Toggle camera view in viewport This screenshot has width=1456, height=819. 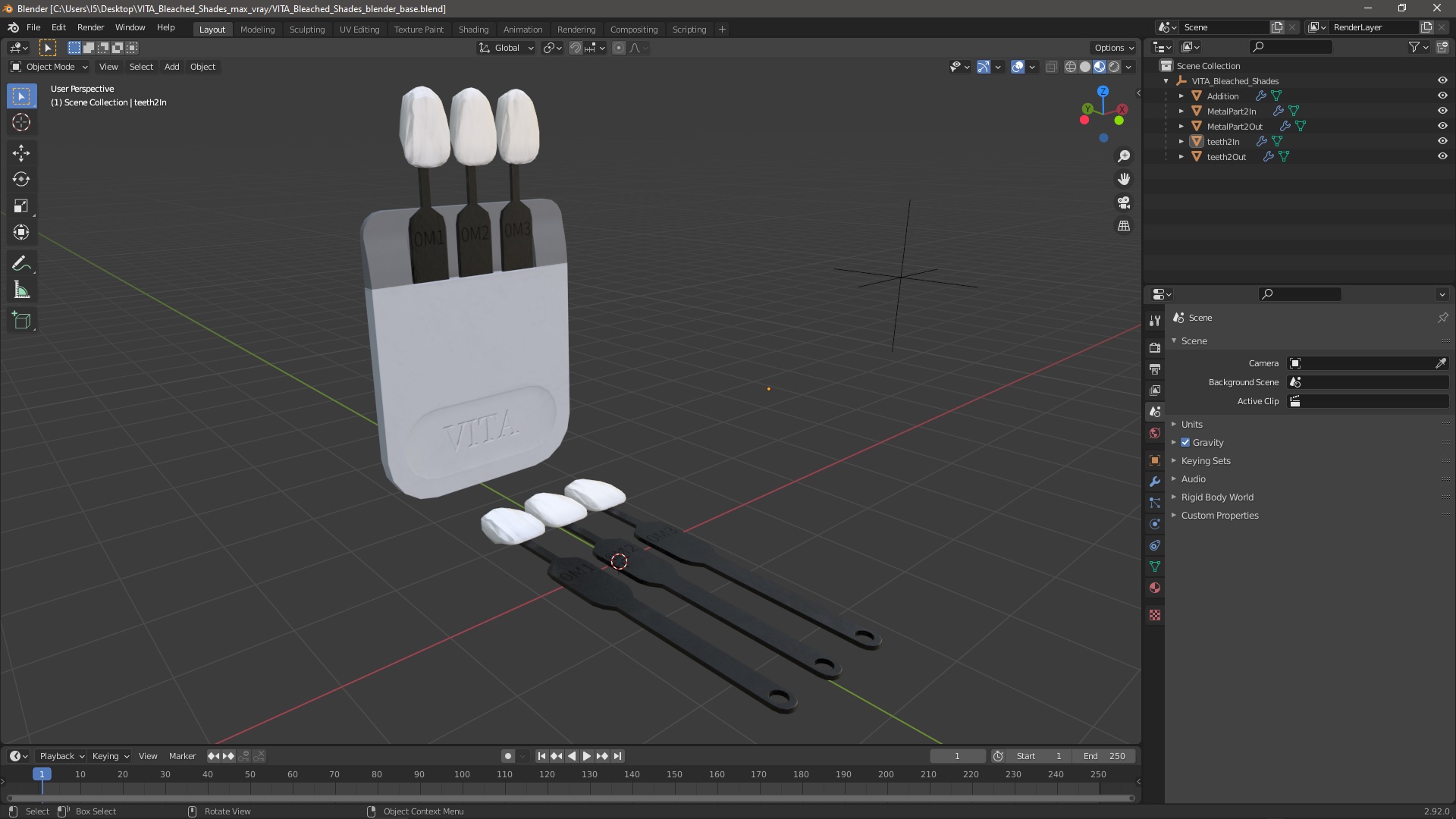[x=1124, y=202]
